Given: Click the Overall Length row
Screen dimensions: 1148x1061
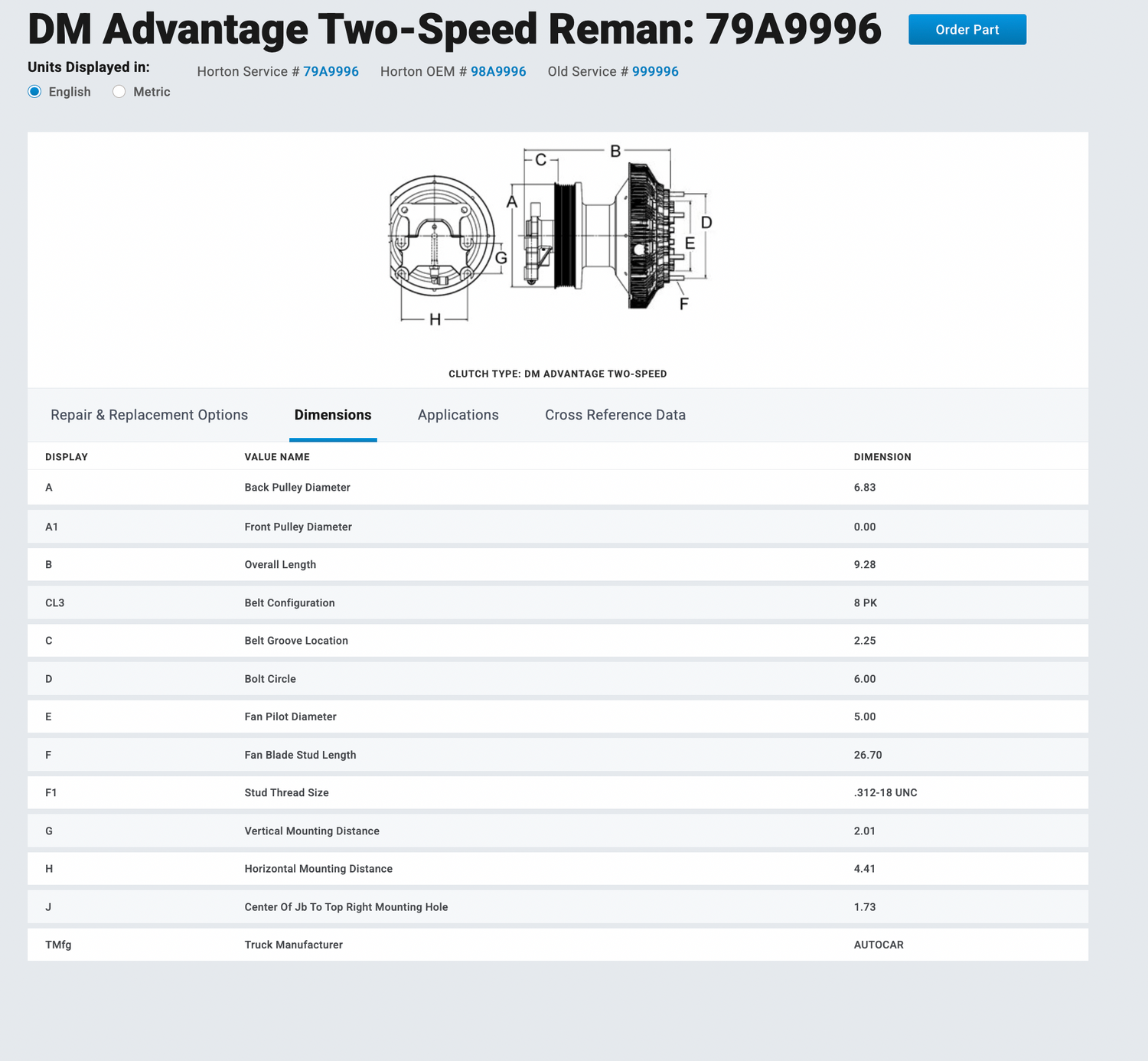Looking at the screenshot, I should pyautogui.click(x=557, y=565).
